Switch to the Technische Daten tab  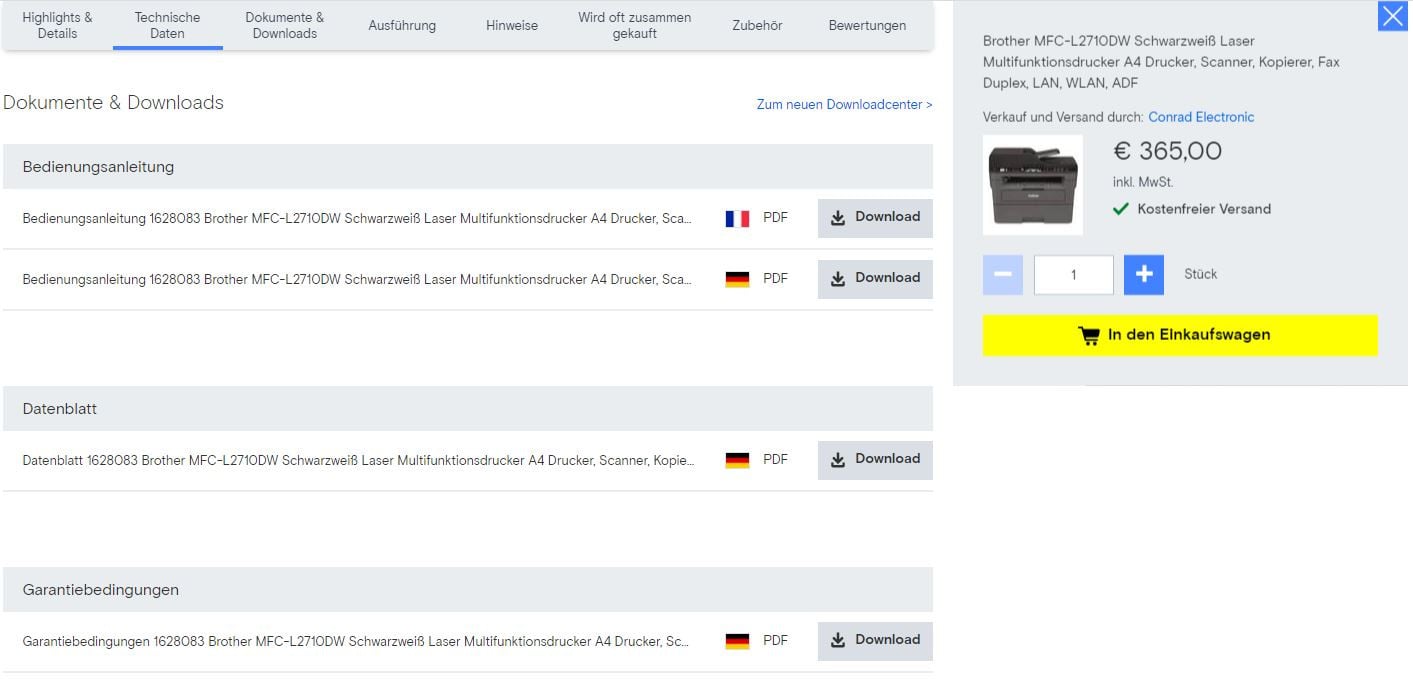(167, 23)
